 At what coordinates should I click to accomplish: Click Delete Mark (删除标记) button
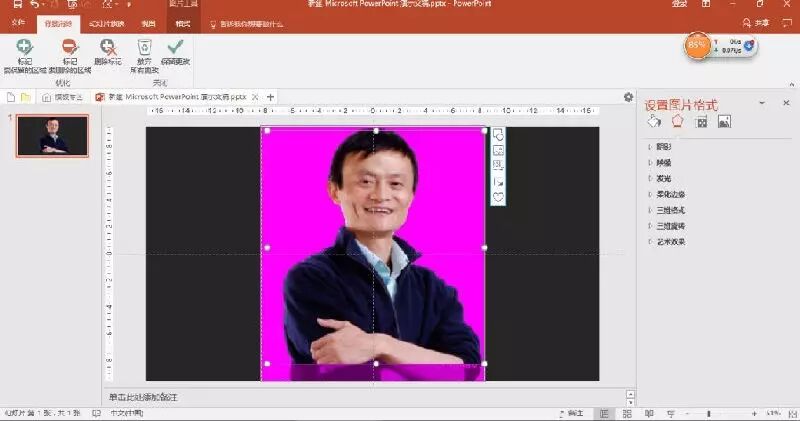[108, 53]
